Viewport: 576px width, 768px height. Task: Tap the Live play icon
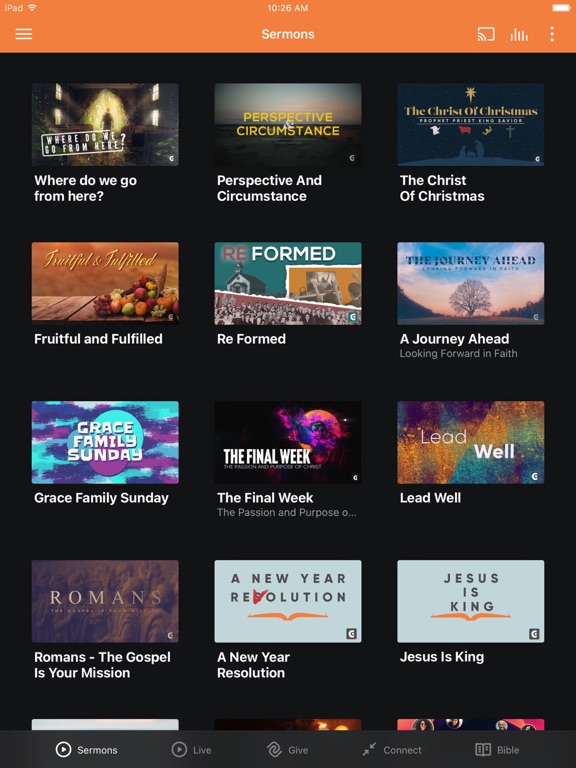click(179, 749)
